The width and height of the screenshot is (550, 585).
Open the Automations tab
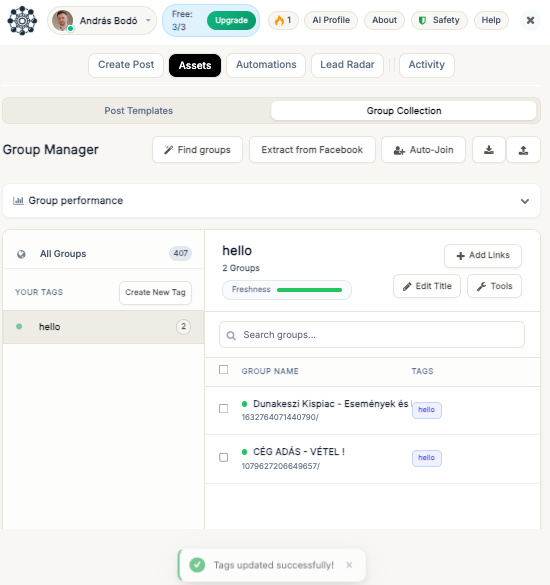click(266, 65)
